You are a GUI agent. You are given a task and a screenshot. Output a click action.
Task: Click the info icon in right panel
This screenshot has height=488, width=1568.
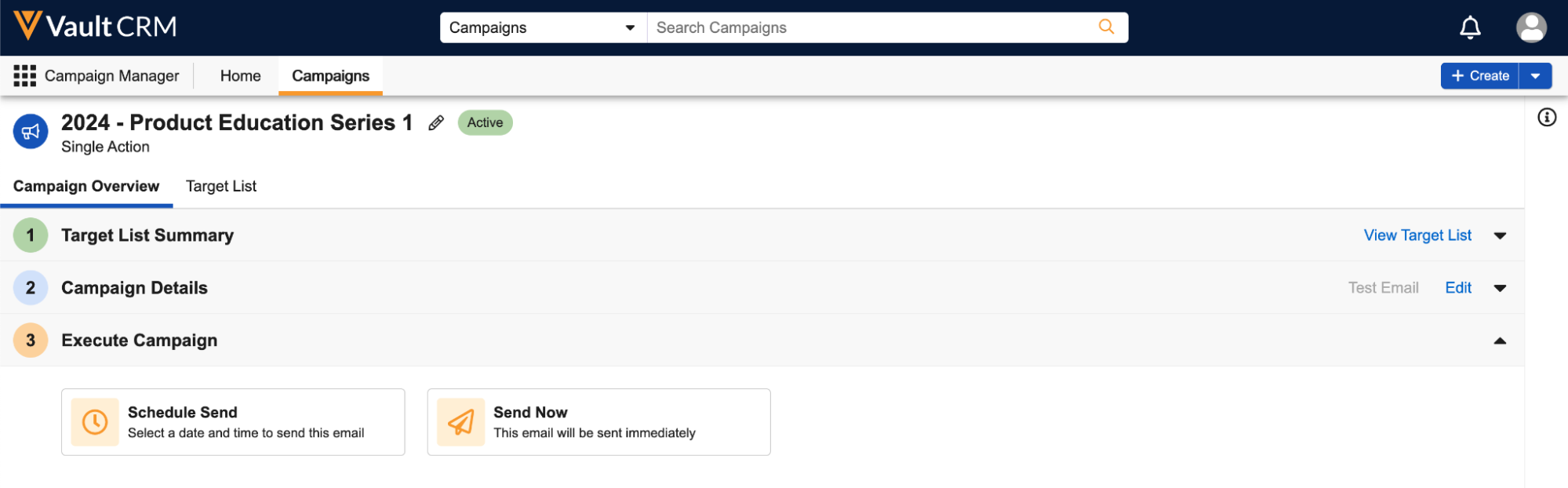click(1546, 118)
